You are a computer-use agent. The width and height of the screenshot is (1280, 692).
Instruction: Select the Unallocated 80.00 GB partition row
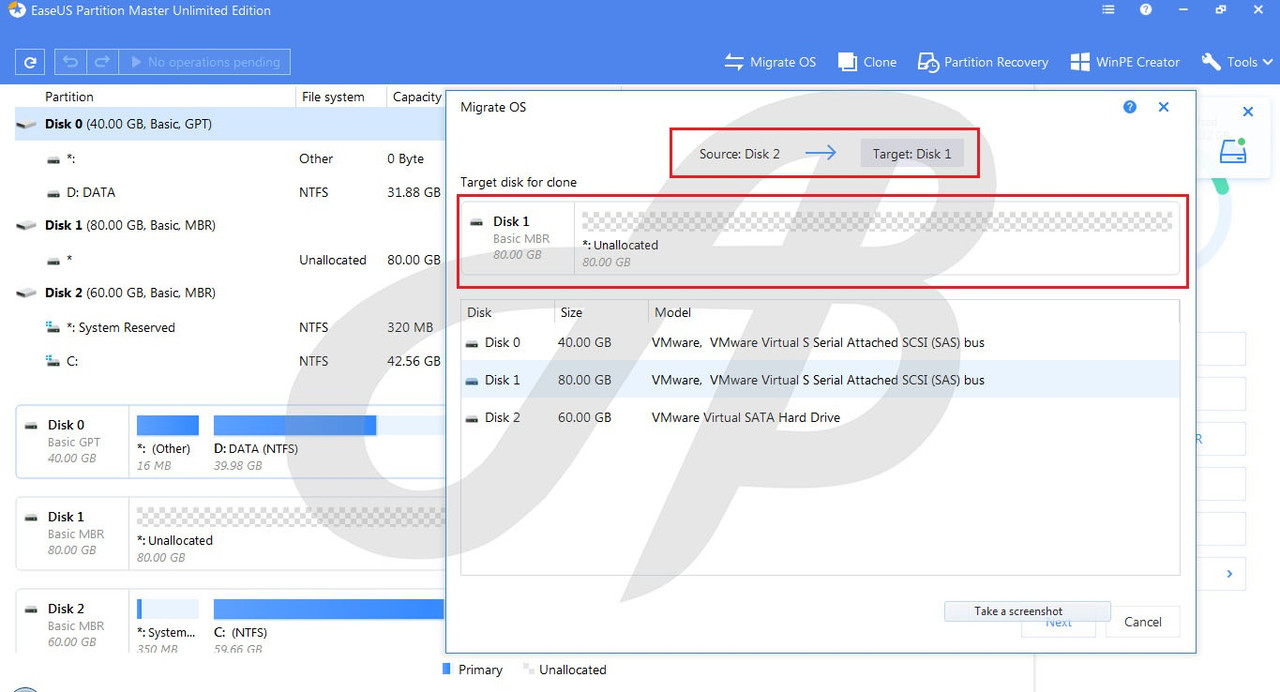[228, 260]
